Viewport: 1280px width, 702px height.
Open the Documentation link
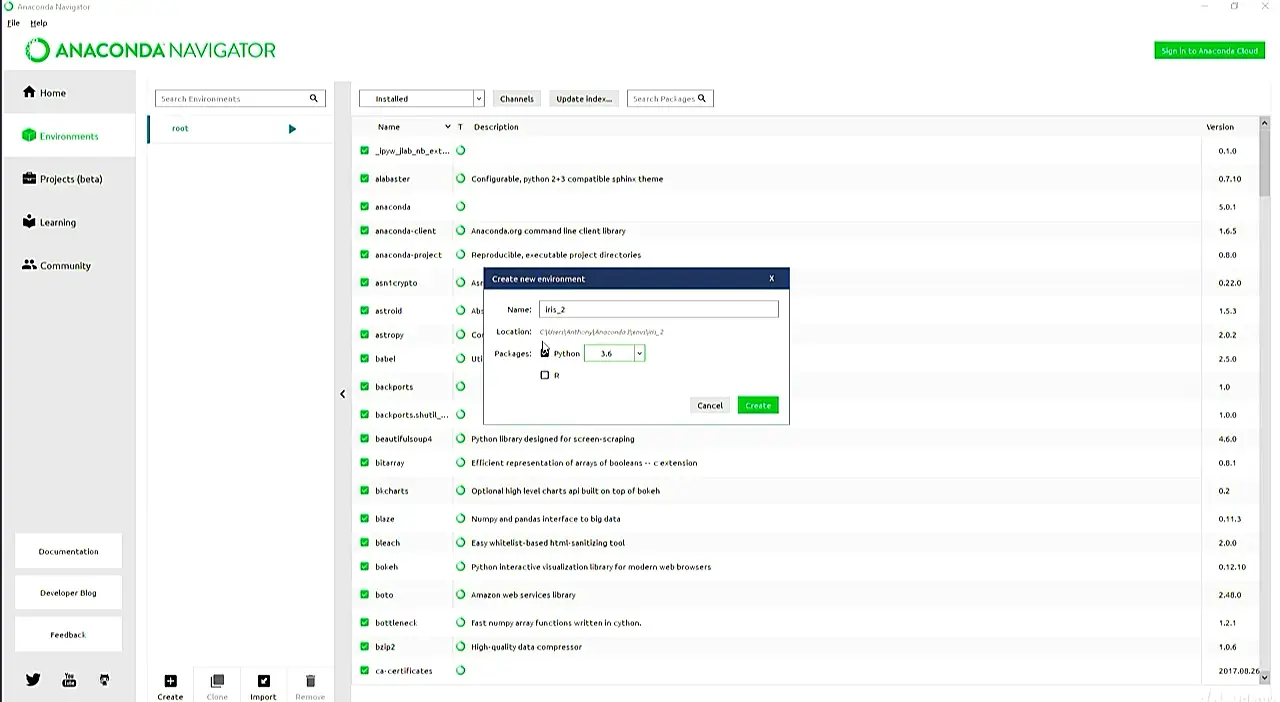coord(69,552)
